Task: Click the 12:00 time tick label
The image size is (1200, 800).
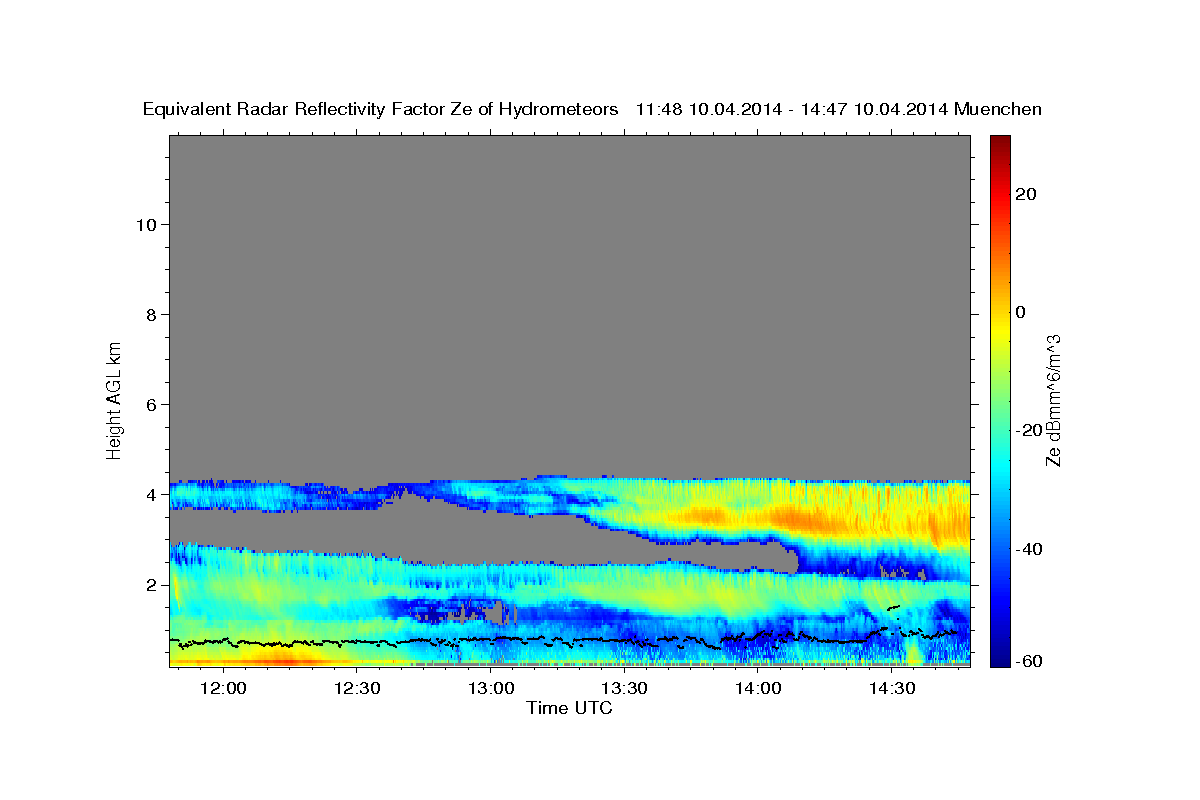Action: pos(223,689)
